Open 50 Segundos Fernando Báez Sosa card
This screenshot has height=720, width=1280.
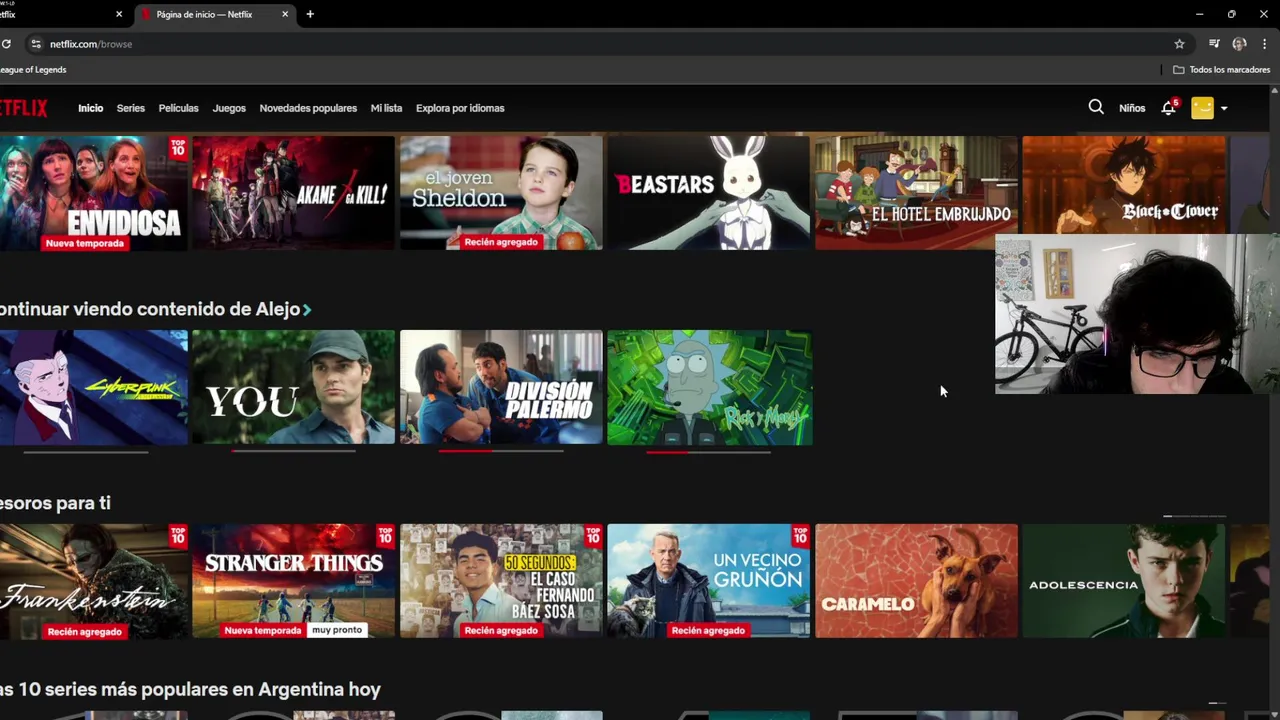click(501, 581)
